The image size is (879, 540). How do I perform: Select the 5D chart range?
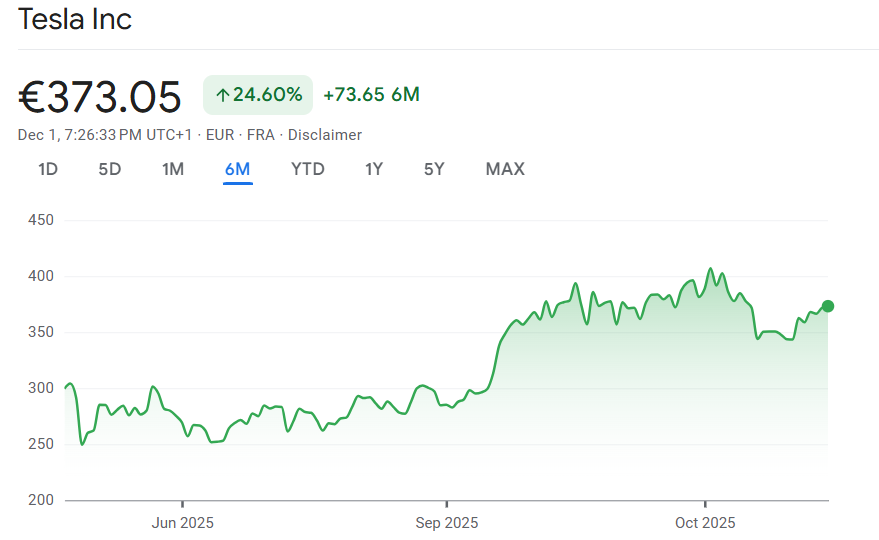[110, 169]
